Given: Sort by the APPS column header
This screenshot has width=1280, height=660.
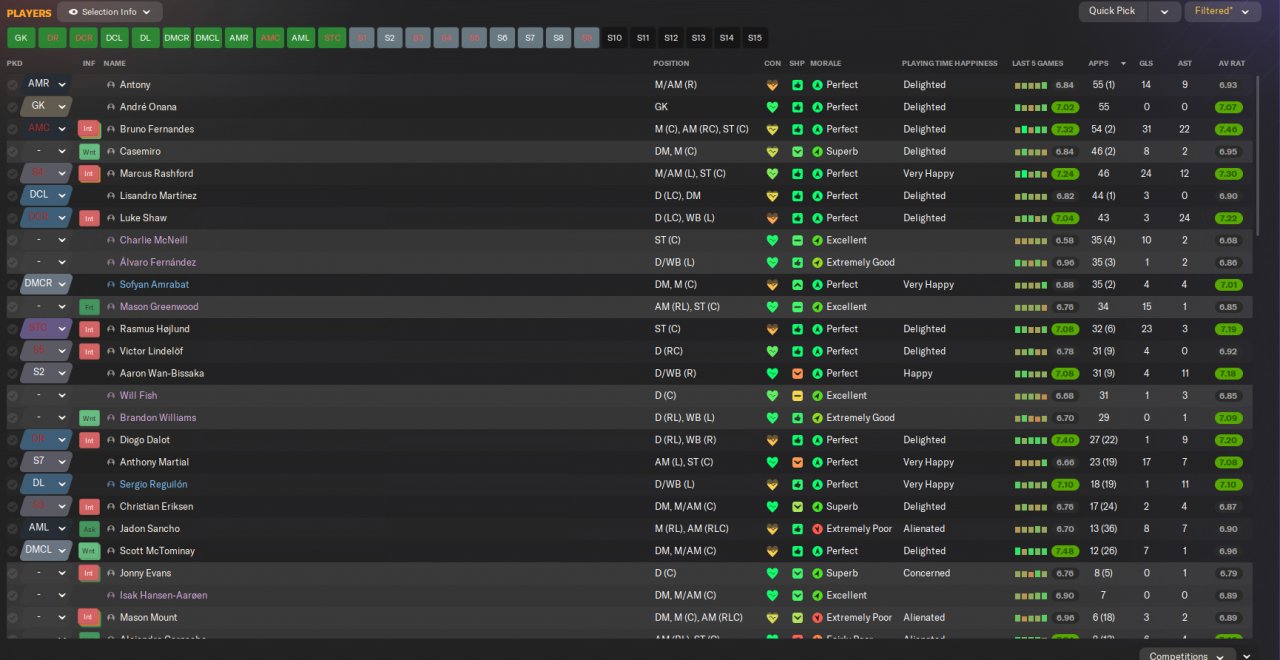Looking at the screenshot, I should tap(1098, 63).
